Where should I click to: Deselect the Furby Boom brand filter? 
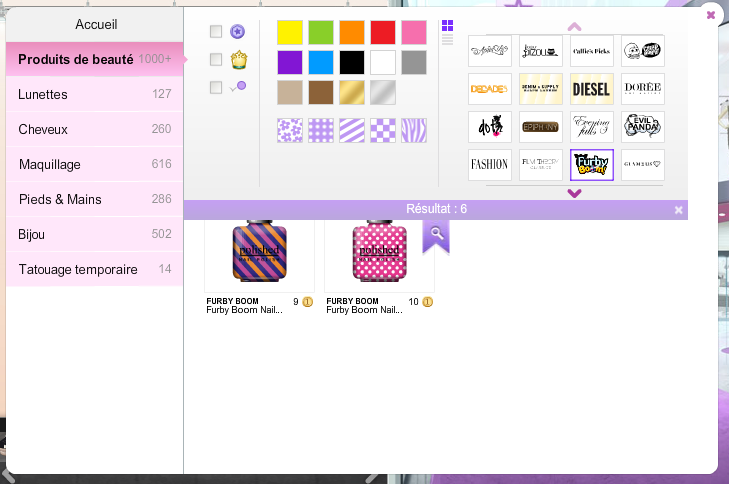(x=591, y=165)
